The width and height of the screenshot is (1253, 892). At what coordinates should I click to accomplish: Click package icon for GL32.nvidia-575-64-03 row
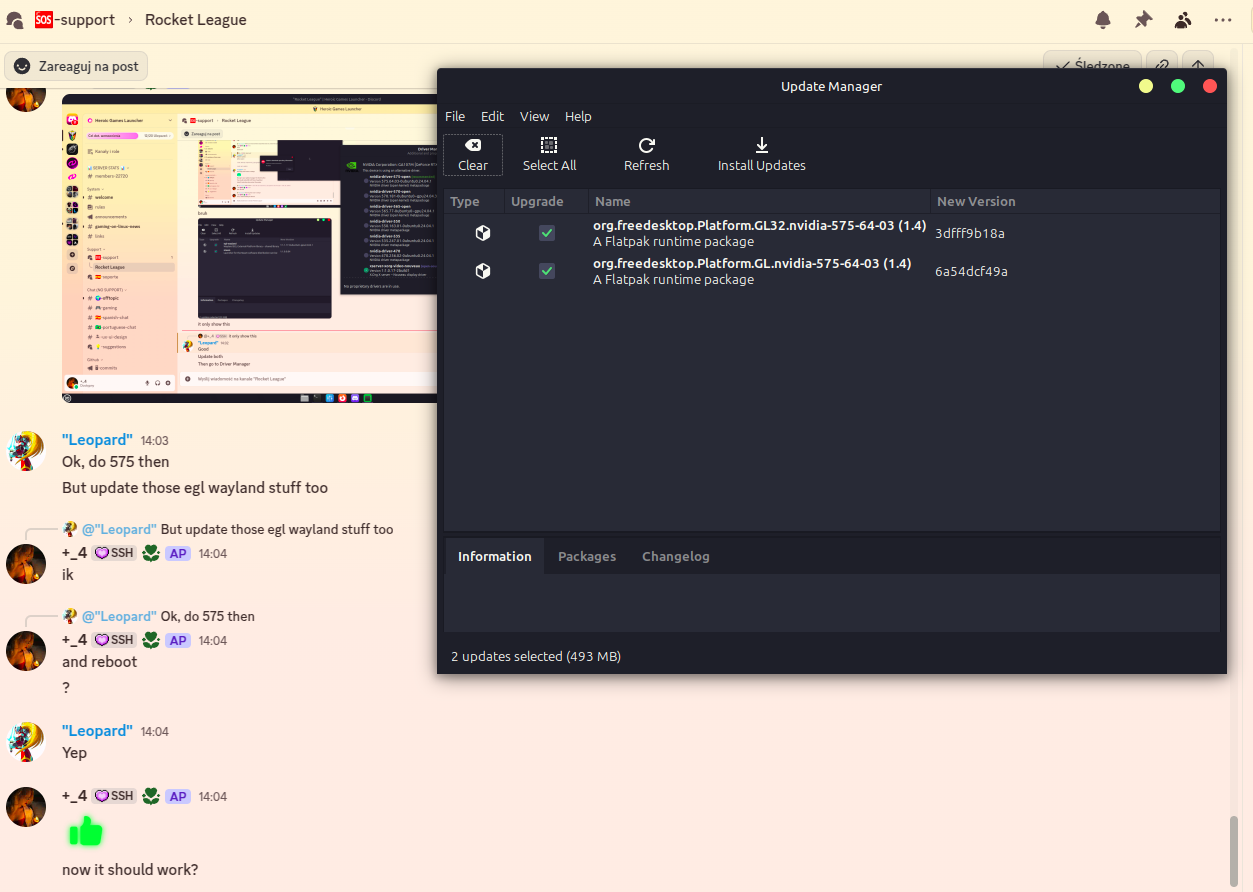(x=483, y=233)
